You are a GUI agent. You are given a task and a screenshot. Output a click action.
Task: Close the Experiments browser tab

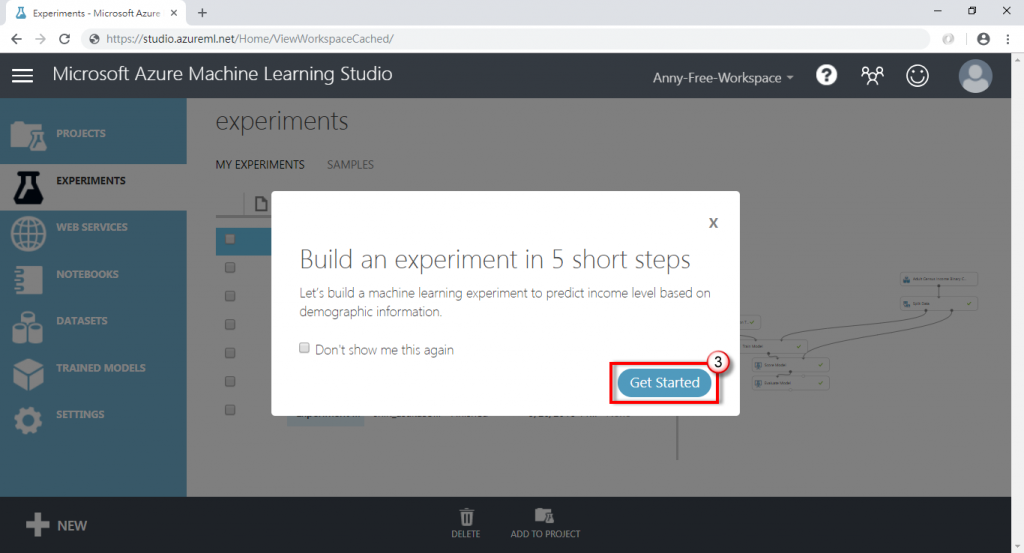click(174, 12)
